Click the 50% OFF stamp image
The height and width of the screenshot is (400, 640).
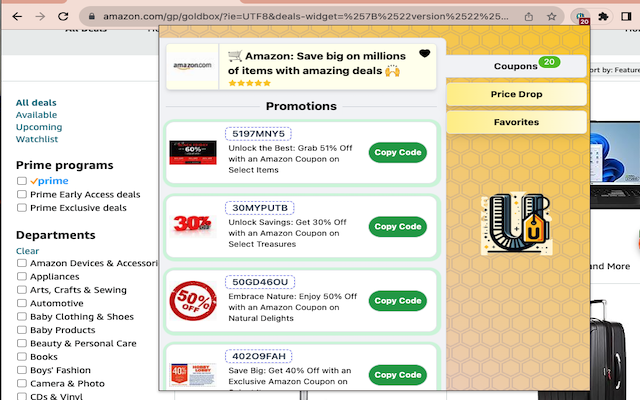[x=193, y=300]
